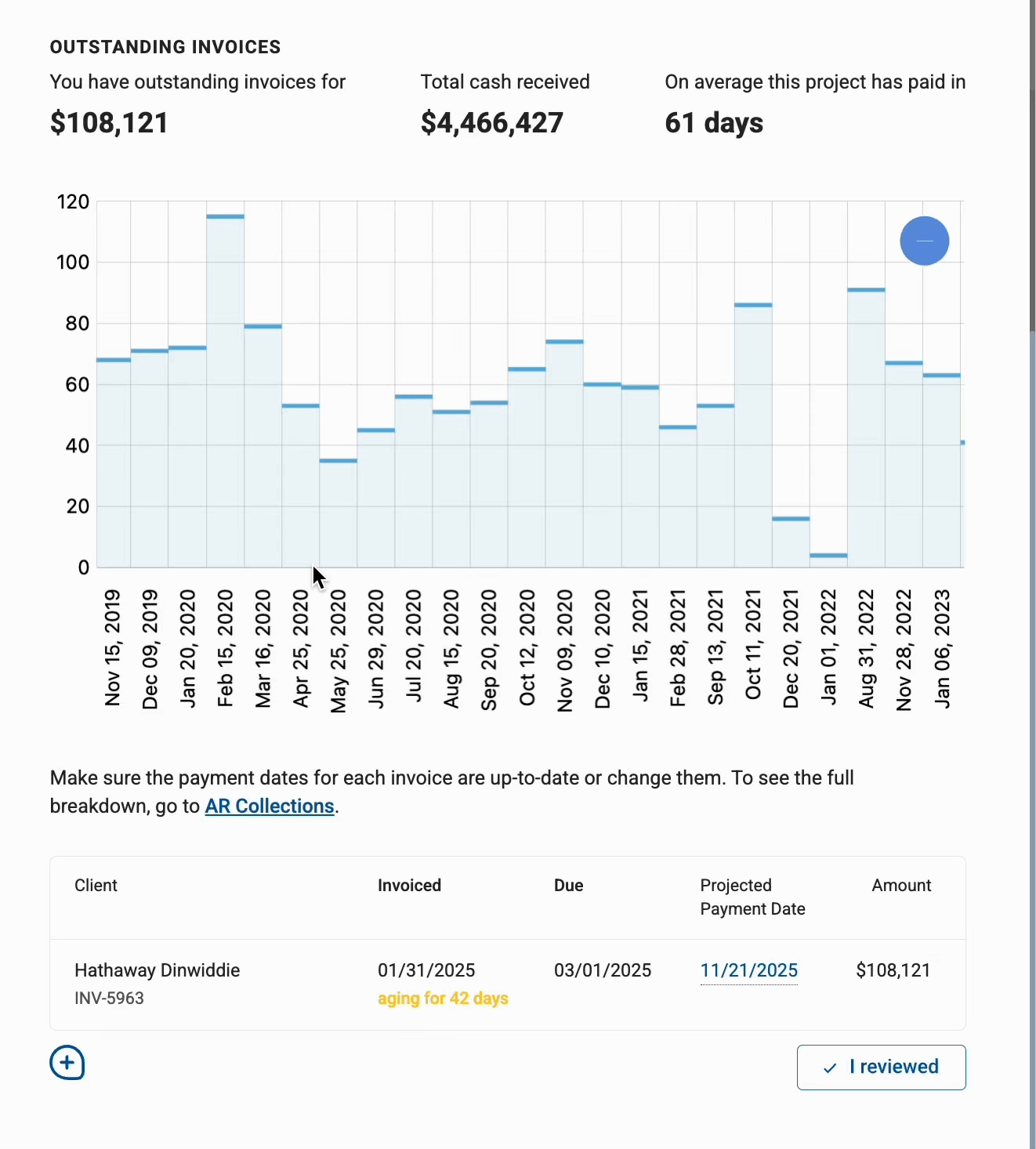The height and width of the screenshot is (1149, 1036).
Task: Select the Nov 09, 2020 chart bar
Action: pyautogui.click(x=564, y=454)
